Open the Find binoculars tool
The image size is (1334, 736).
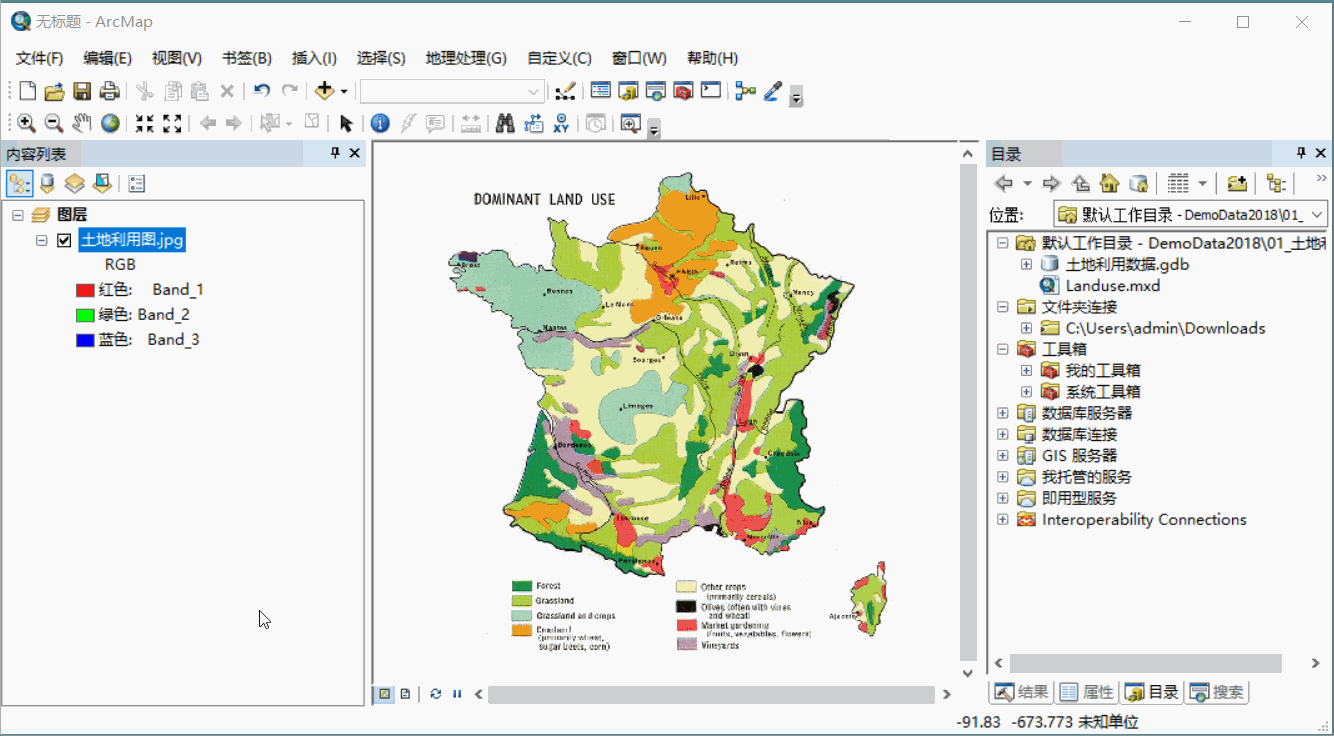(505, 123)
